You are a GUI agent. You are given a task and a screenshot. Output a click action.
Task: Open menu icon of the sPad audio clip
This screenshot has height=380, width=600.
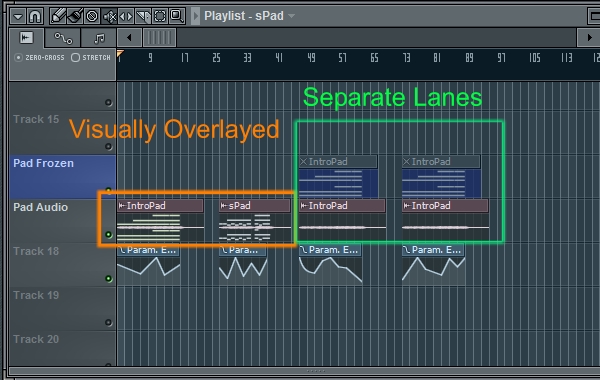[224, 205]
